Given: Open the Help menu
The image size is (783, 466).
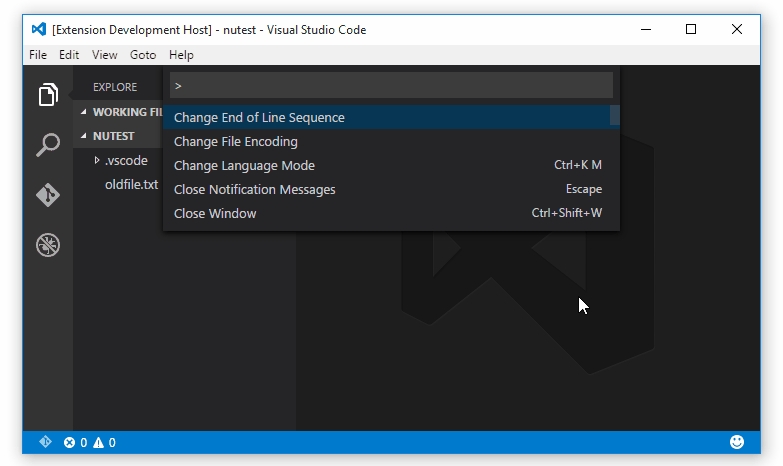Looking at the screenshot, I should pyautogui.click(x=181, y=55).
